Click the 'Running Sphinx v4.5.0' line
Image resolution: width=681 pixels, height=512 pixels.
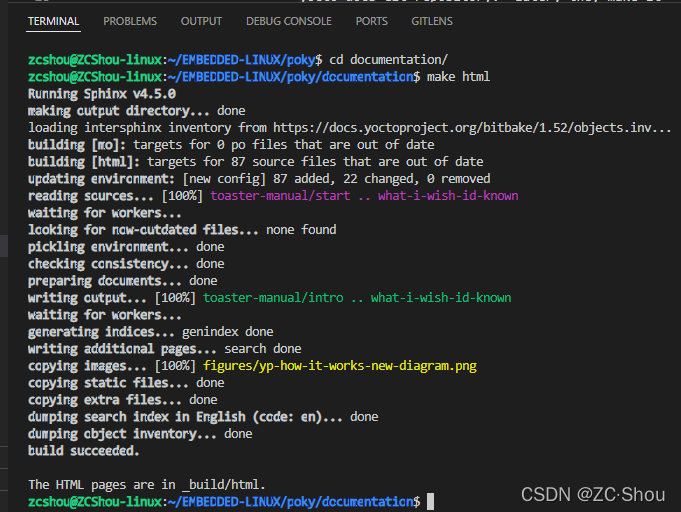(x=102, y=94)
